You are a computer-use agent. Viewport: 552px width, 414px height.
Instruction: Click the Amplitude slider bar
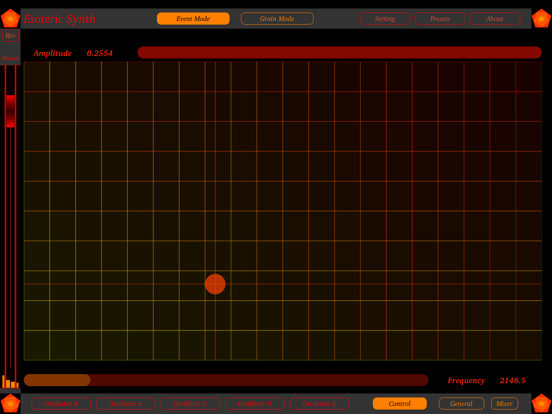339,52
